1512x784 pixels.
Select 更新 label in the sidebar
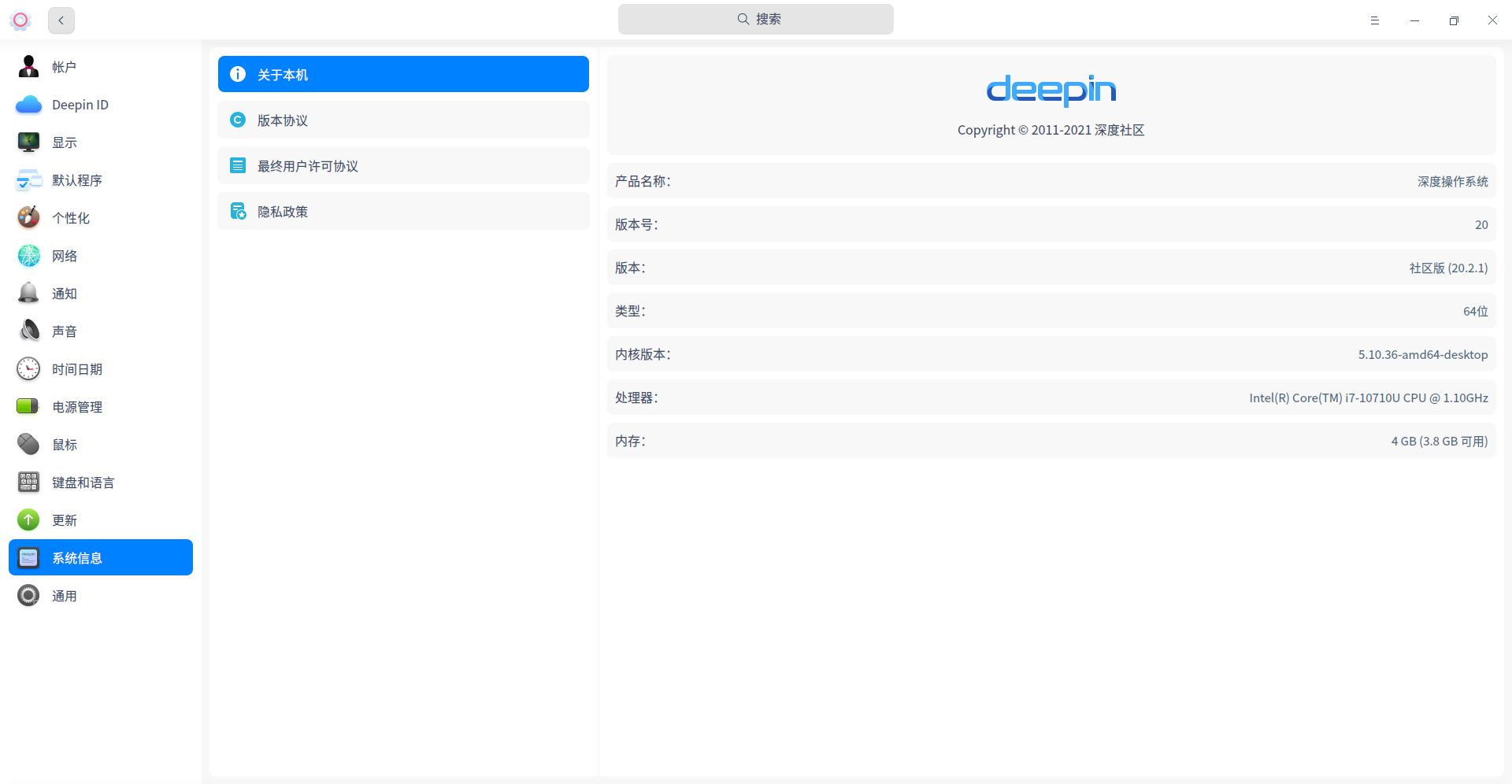point(65,520)
